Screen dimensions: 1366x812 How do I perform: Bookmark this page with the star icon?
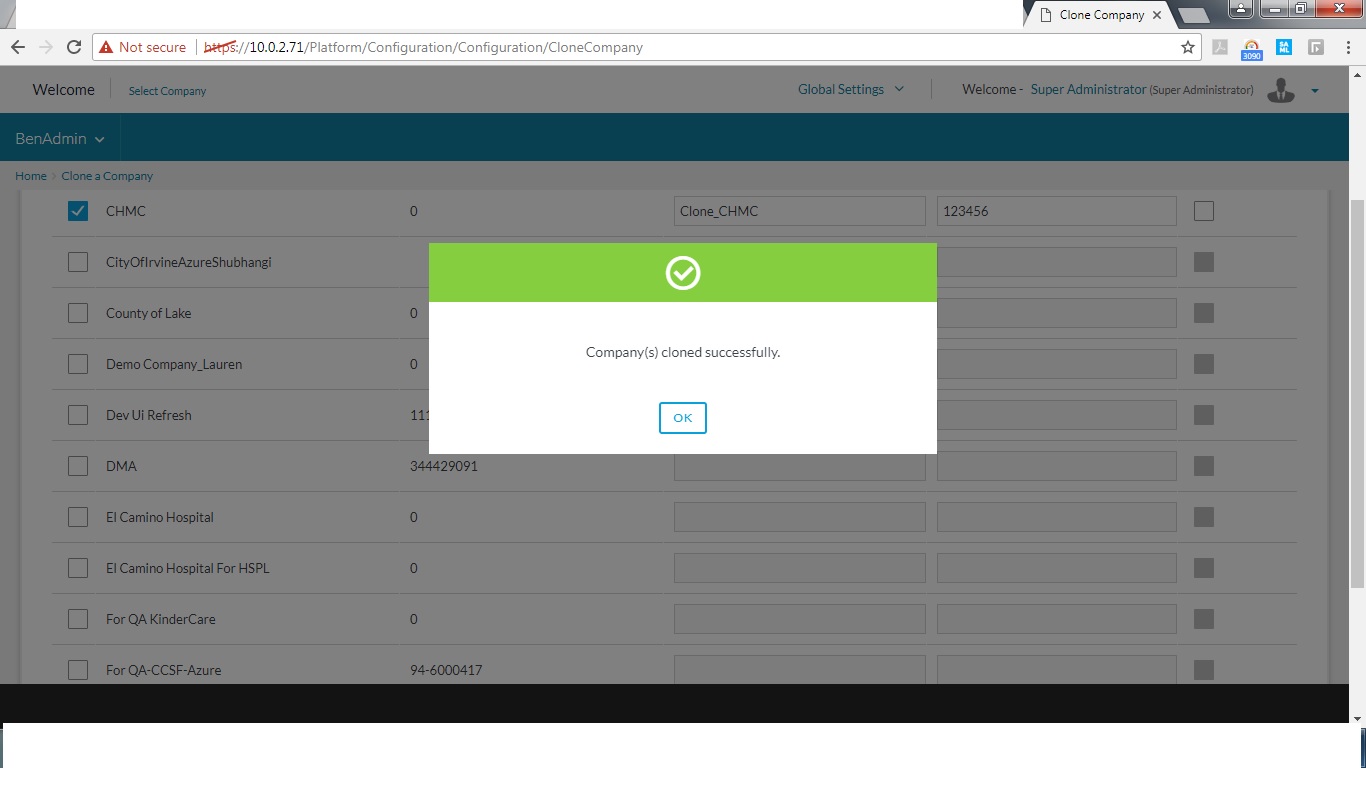pyautogui.click(x=1188, y=47)
